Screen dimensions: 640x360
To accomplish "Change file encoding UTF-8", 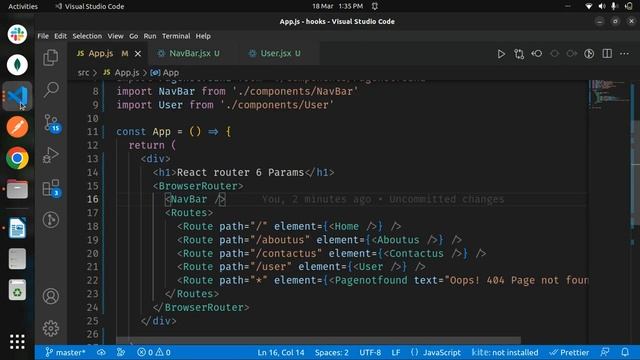I will point(370,352).
